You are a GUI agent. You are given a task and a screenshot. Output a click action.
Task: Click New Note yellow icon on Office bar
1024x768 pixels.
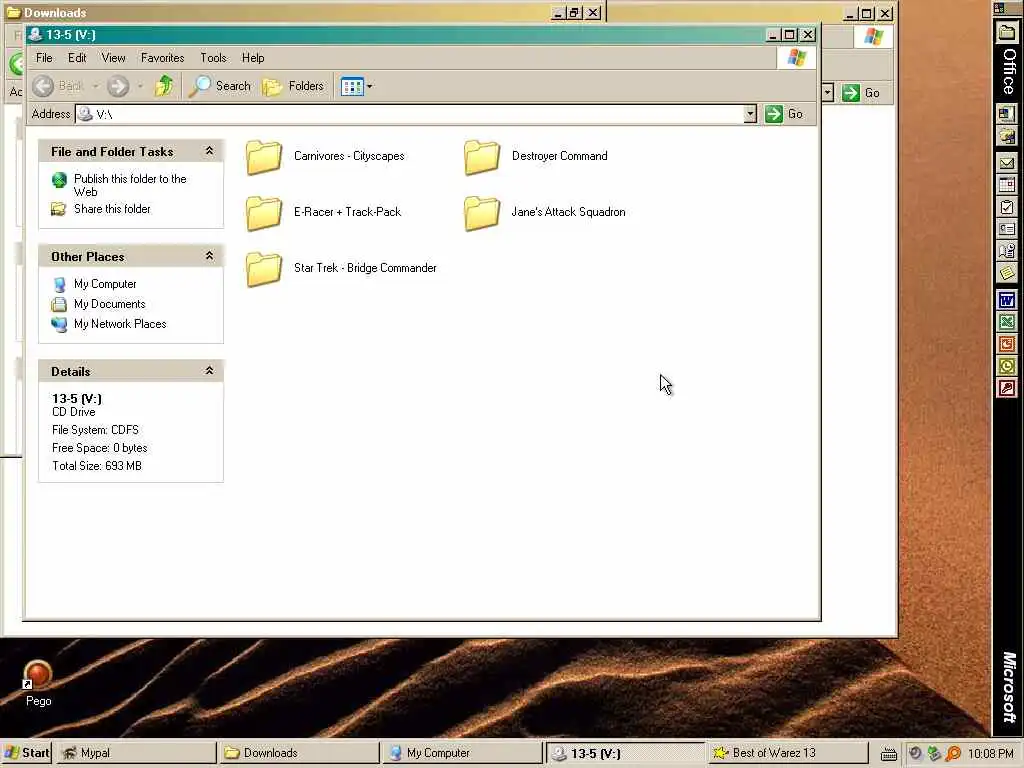[1007, 273]
